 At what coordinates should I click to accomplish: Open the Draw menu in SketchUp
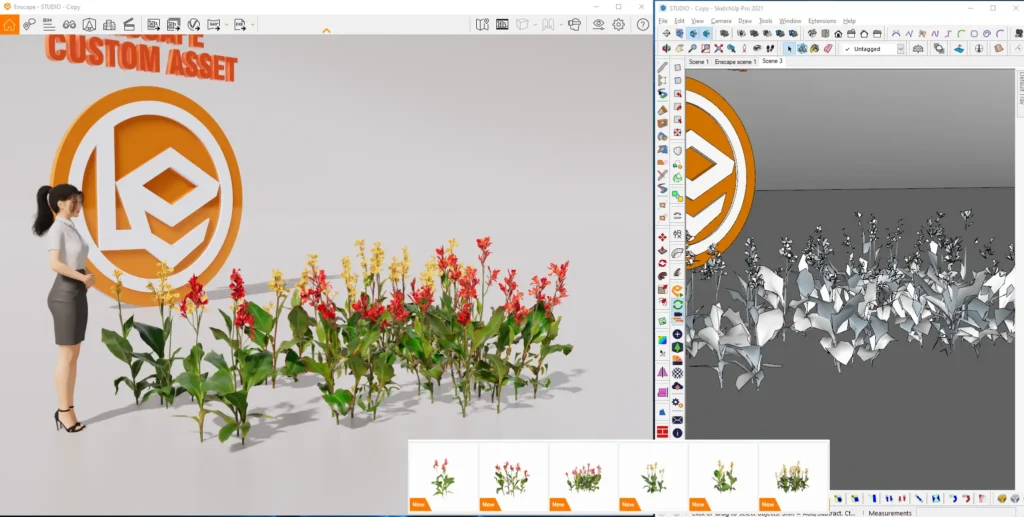coord(744,21)
